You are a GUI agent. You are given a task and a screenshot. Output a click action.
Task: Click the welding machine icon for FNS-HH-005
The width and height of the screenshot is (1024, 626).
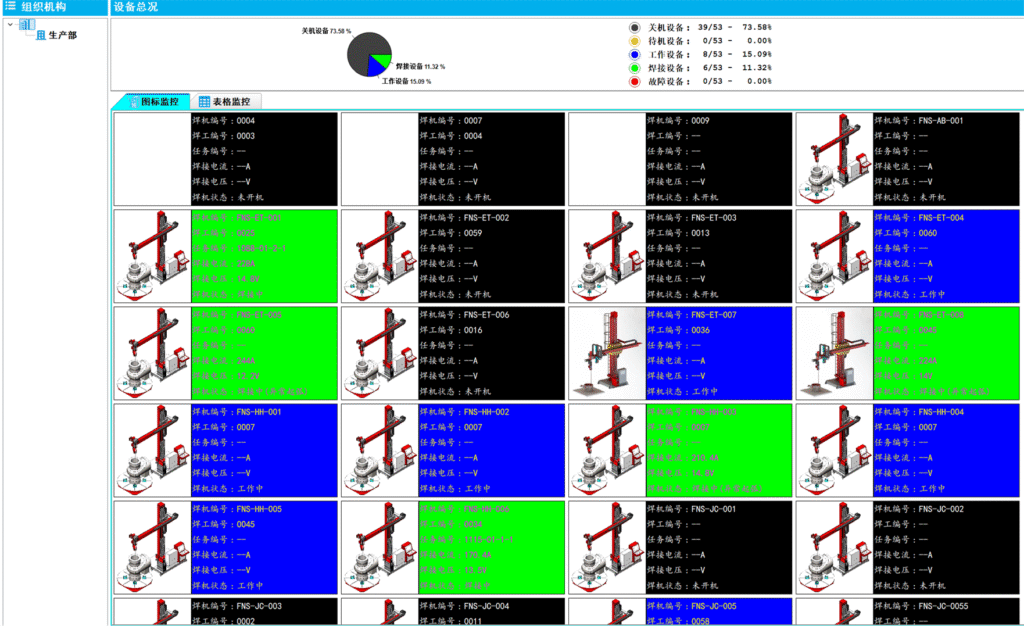point(150,545)
